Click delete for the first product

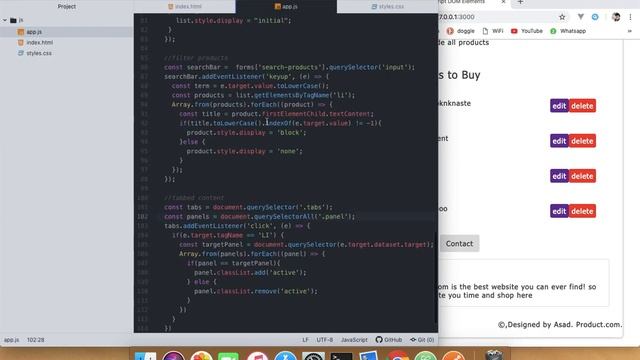(582, 106)
